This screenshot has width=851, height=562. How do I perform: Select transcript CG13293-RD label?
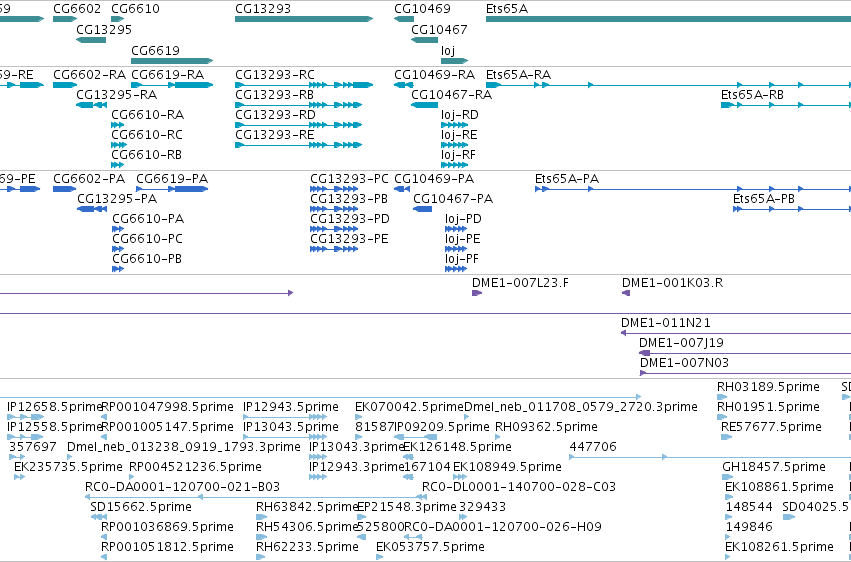(x=275, y=114)
